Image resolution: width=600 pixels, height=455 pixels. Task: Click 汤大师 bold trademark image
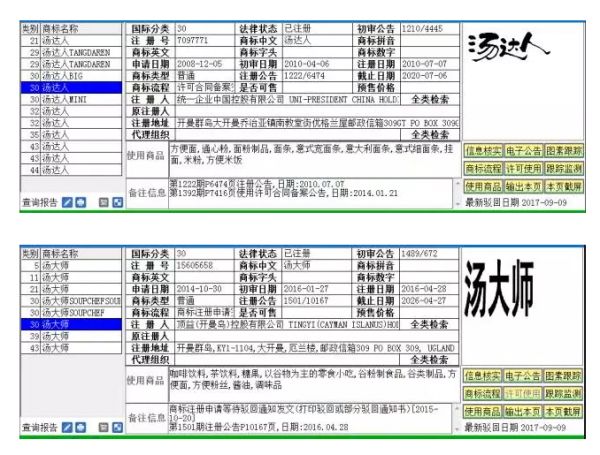point(499,288)
